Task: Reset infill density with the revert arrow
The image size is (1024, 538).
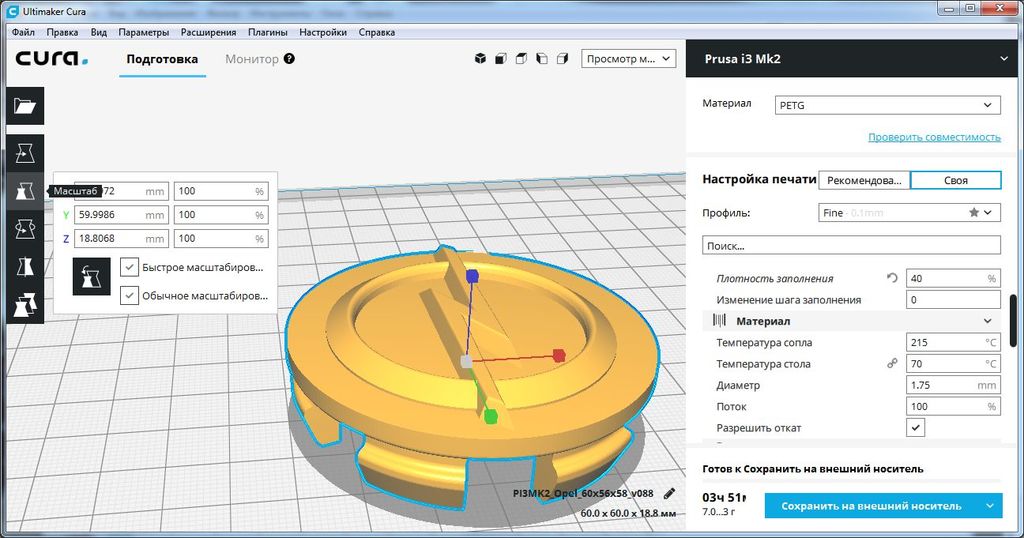Action: [892, 278]
